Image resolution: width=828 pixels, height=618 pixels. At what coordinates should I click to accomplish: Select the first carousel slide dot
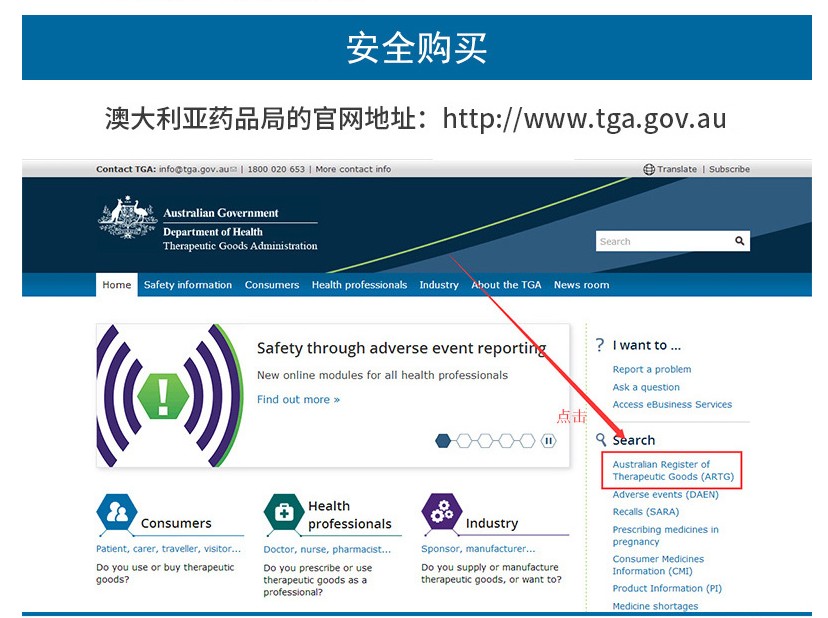click(x=443, y=441)
